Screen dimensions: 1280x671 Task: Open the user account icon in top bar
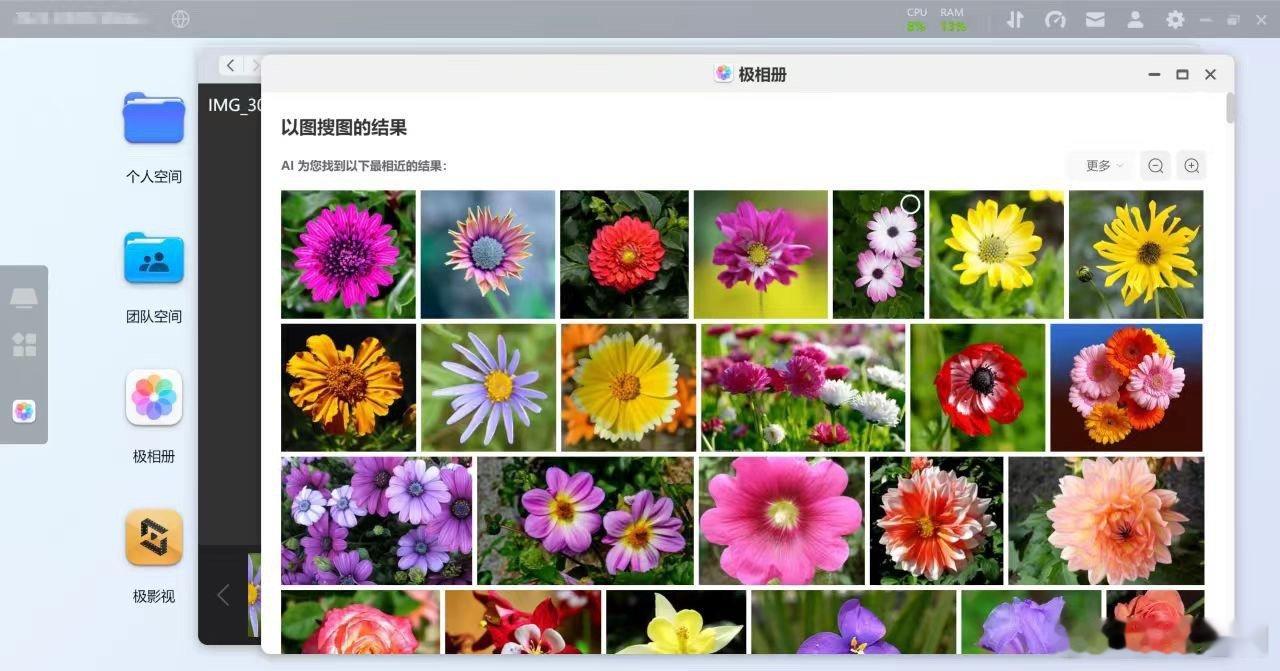pyautogui.click(x=1135, y=19)
